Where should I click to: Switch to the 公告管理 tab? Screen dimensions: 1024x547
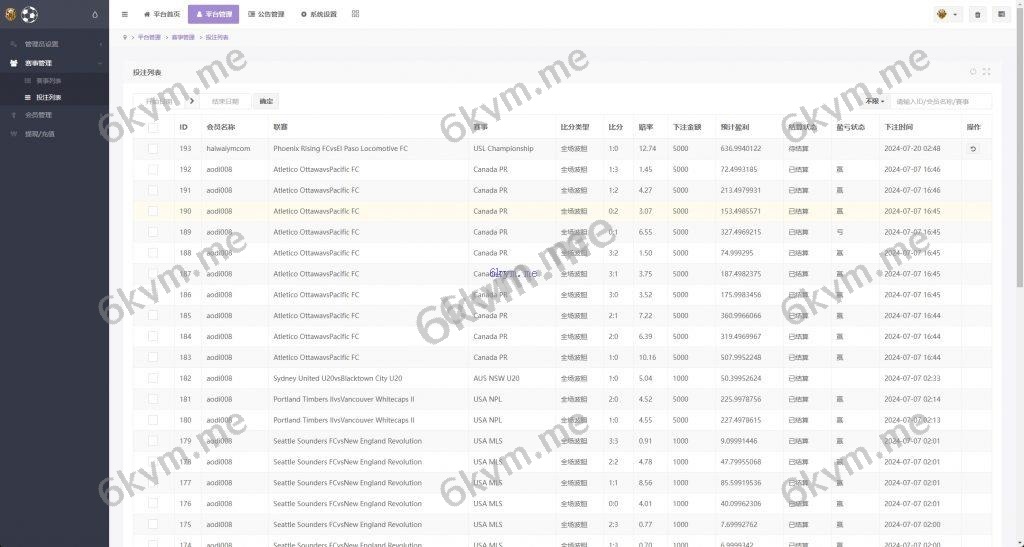(x=266, y=14)
